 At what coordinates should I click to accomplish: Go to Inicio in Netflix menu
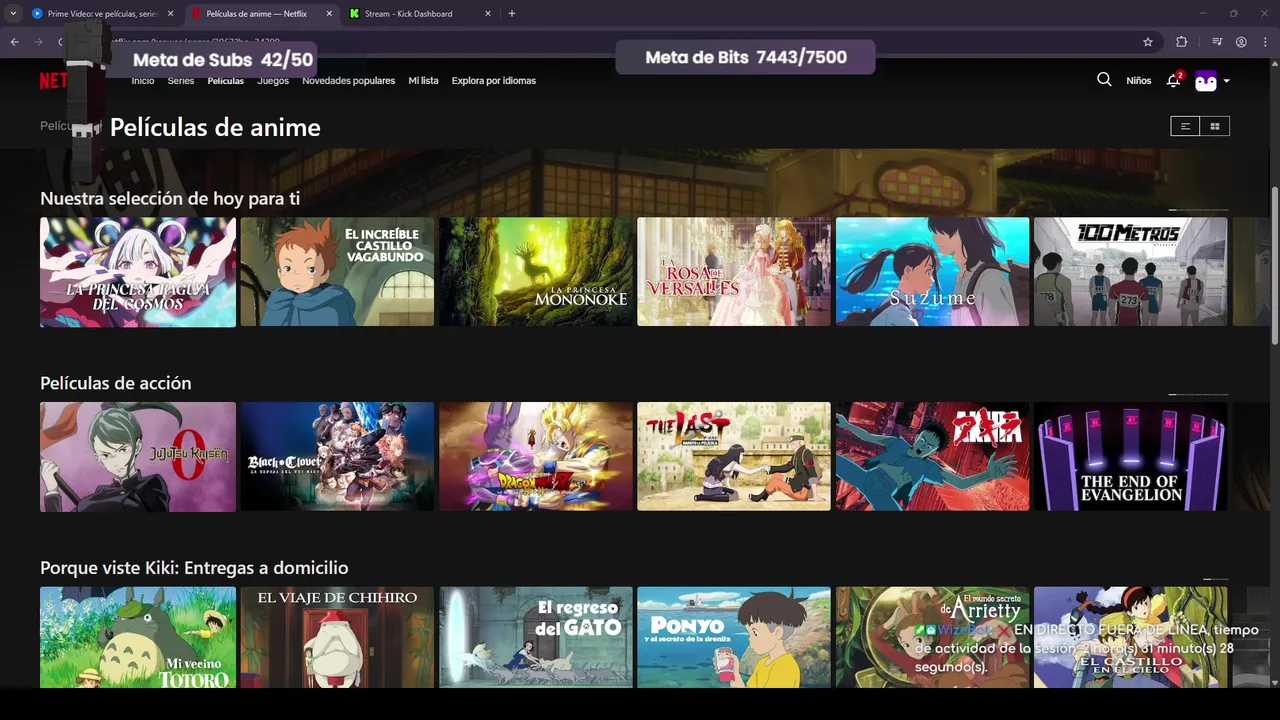click(143, 81)
